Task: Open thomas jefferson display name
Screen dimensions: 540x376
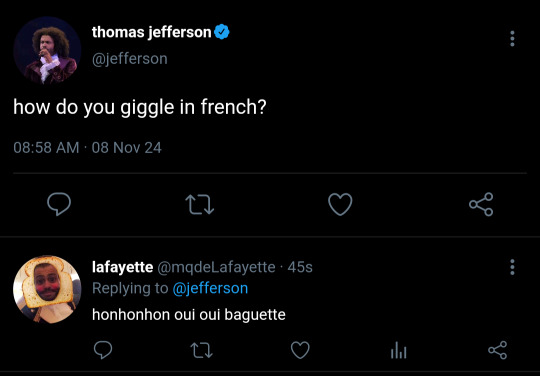Action: [152, 32]
